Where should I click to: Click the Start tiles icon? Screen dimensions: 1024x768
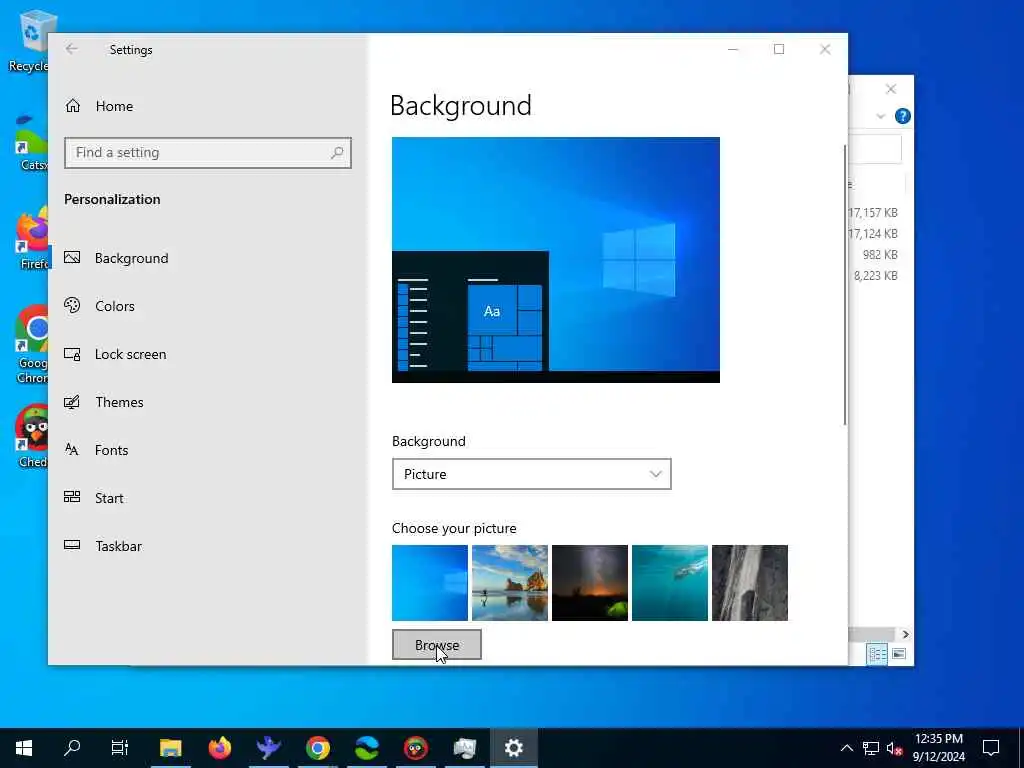pyautogui.click(x=72, y=497)
